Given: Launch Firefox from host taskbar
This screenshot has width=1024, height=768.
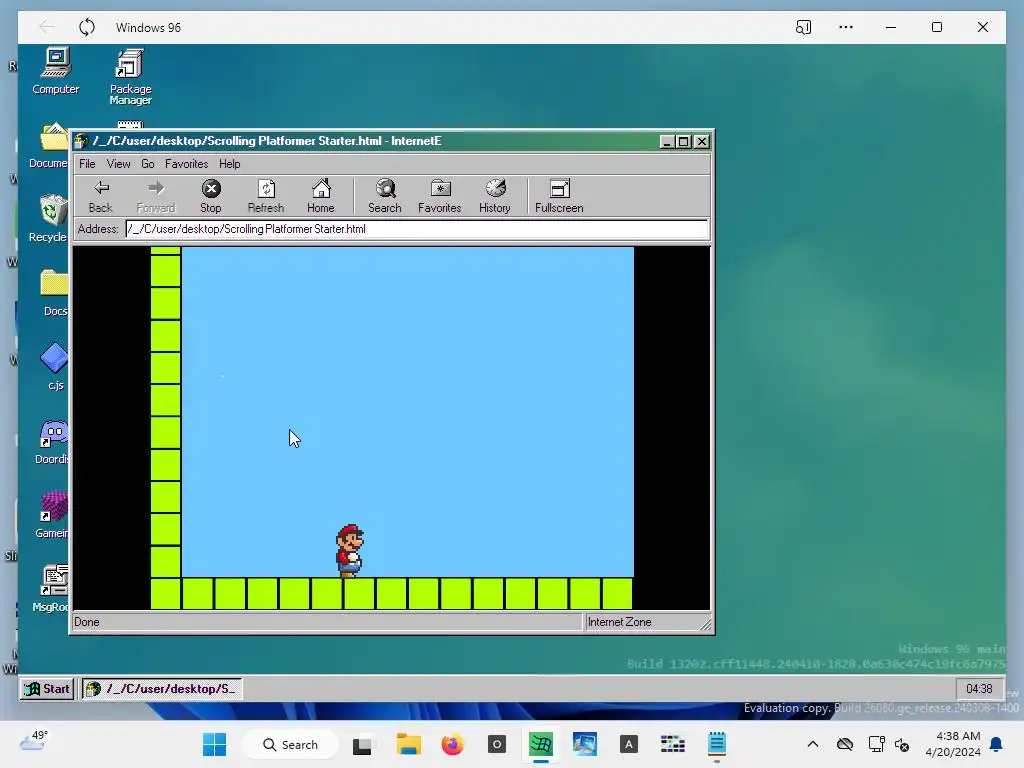Looking at the screenshot, I should (x=452, y=744).
